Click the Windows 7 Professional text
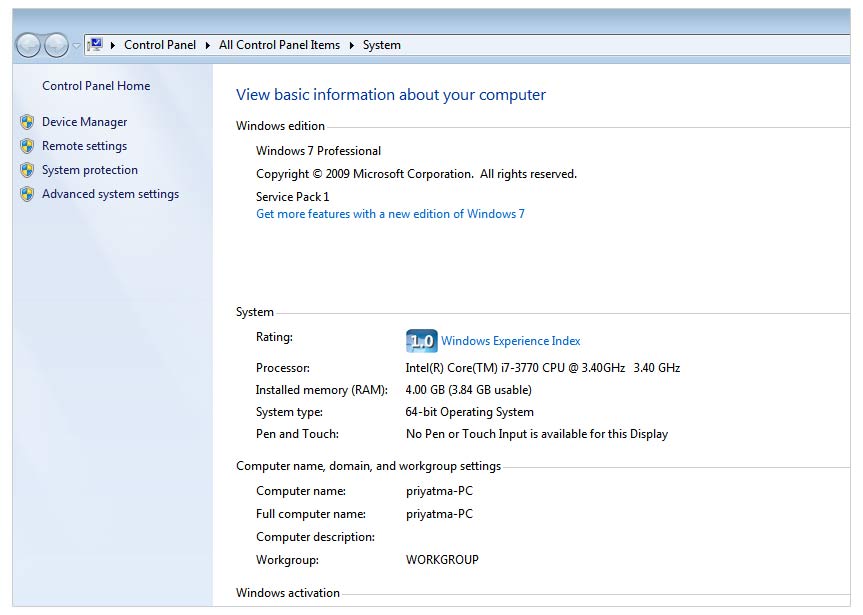Screen dimensions: 863x615 [x=318, y=151]
